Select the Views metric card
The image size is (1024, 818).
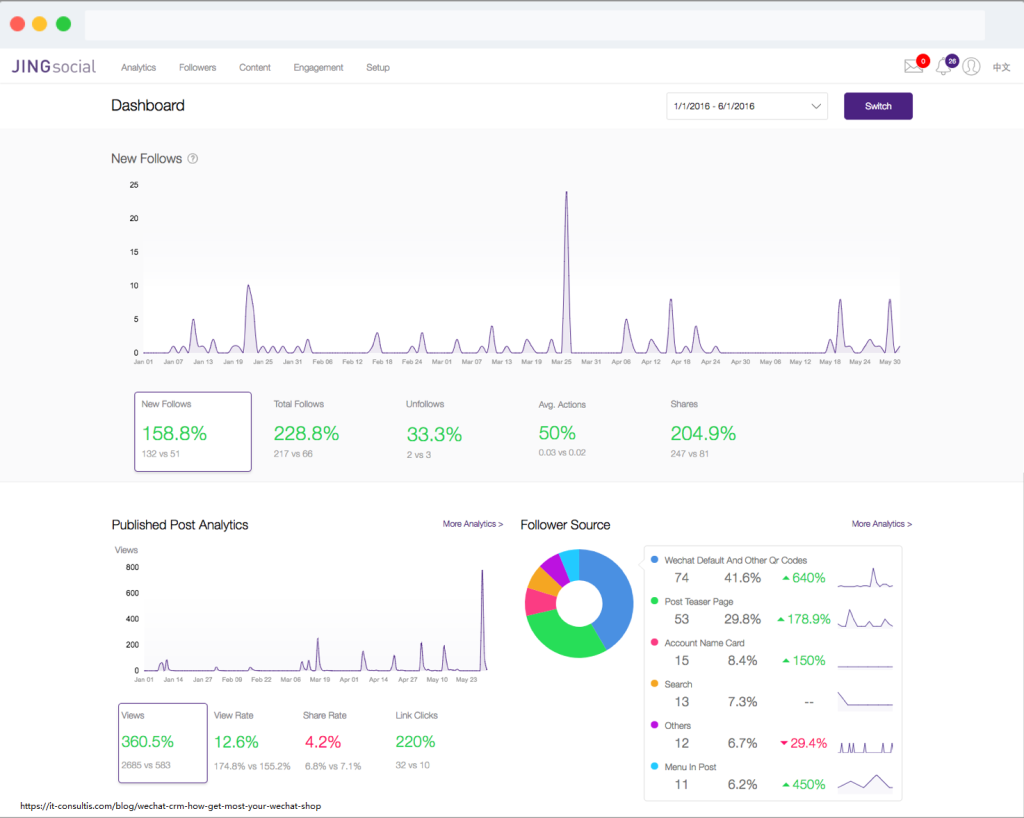[x=162, y=742]
